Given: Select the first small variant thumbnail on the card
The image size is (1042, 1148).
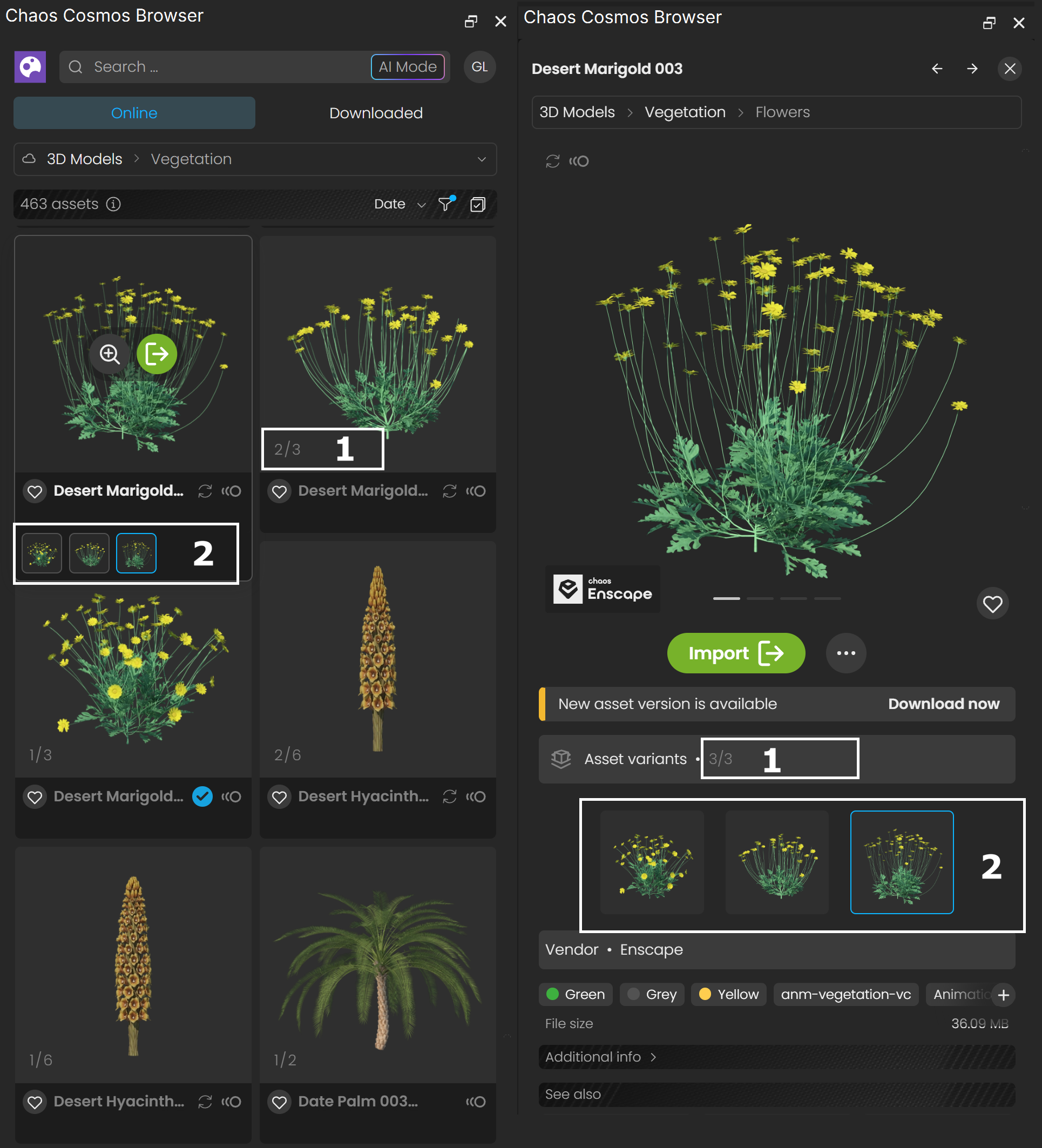Looking at the screenshot, I should 42,553.
